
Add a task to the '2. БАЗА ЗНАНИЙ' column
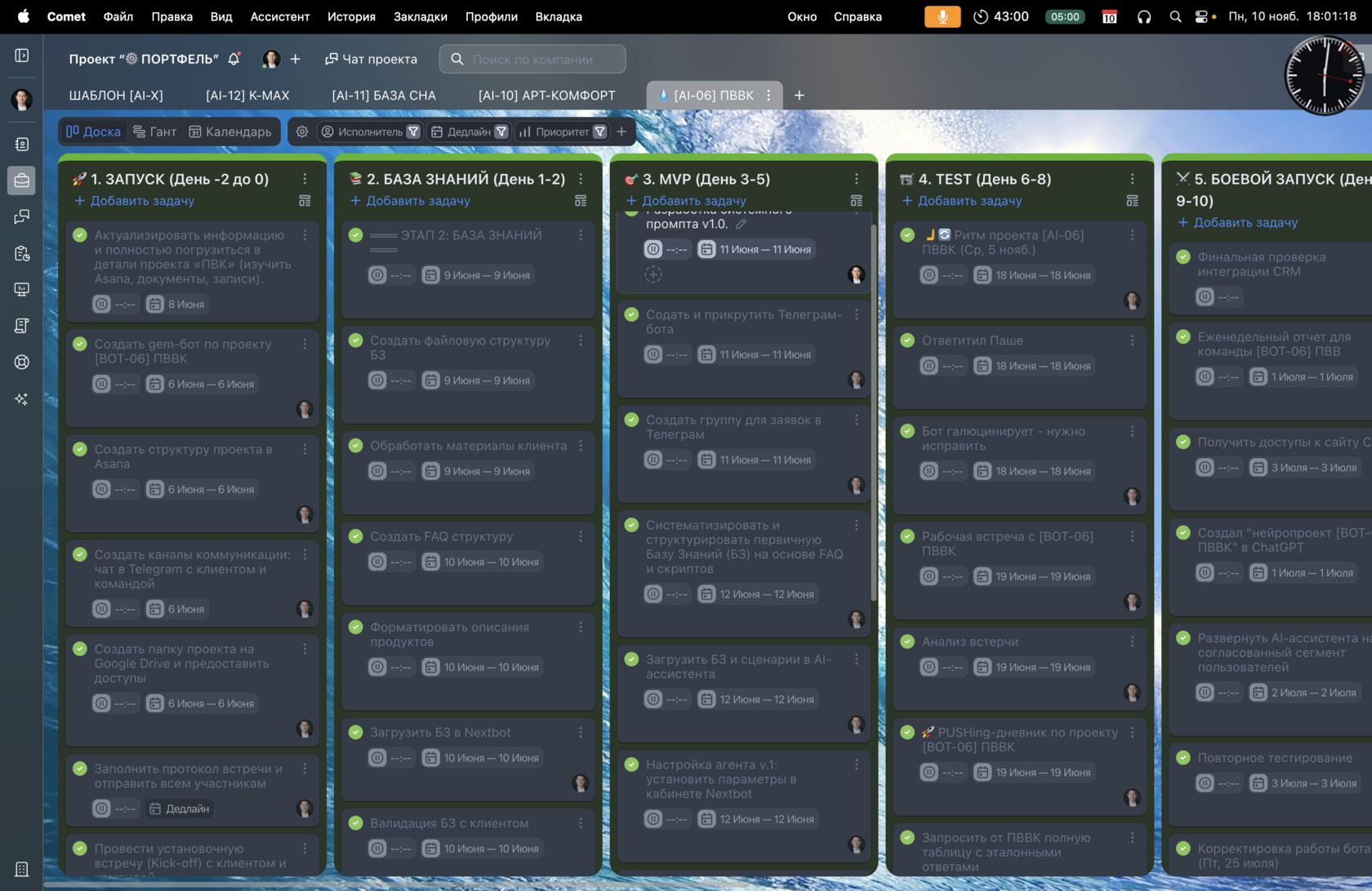[x=411, y=201]
